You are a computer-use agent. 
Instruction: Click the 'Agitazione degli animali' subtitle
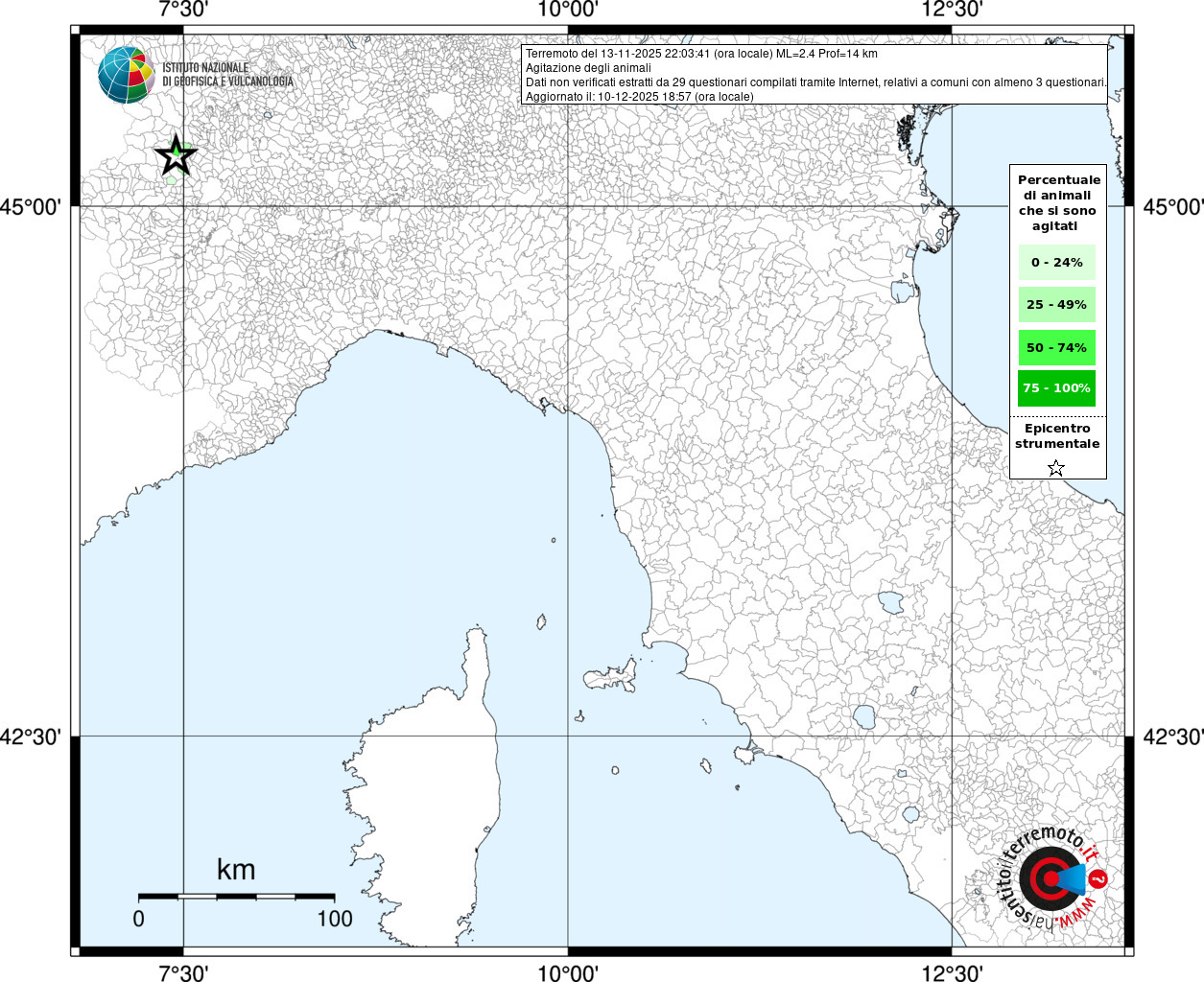(588, 68)
